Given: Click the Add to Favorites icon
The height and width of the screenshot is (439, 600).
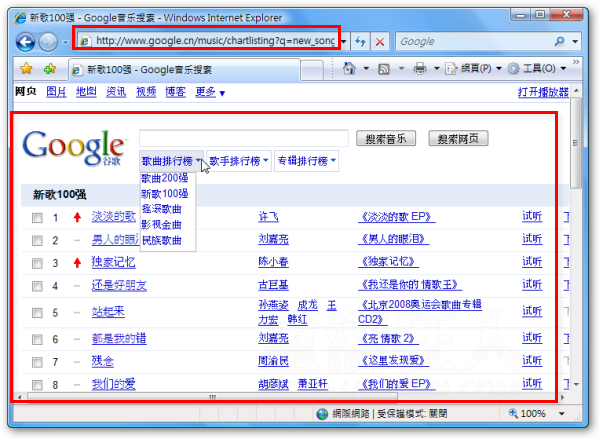Looking at the screenshot, I should click(50, 69).
